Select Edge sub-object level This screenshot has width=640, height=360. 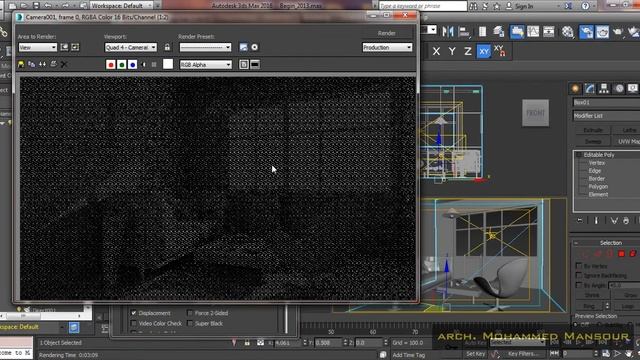[595, 171]
